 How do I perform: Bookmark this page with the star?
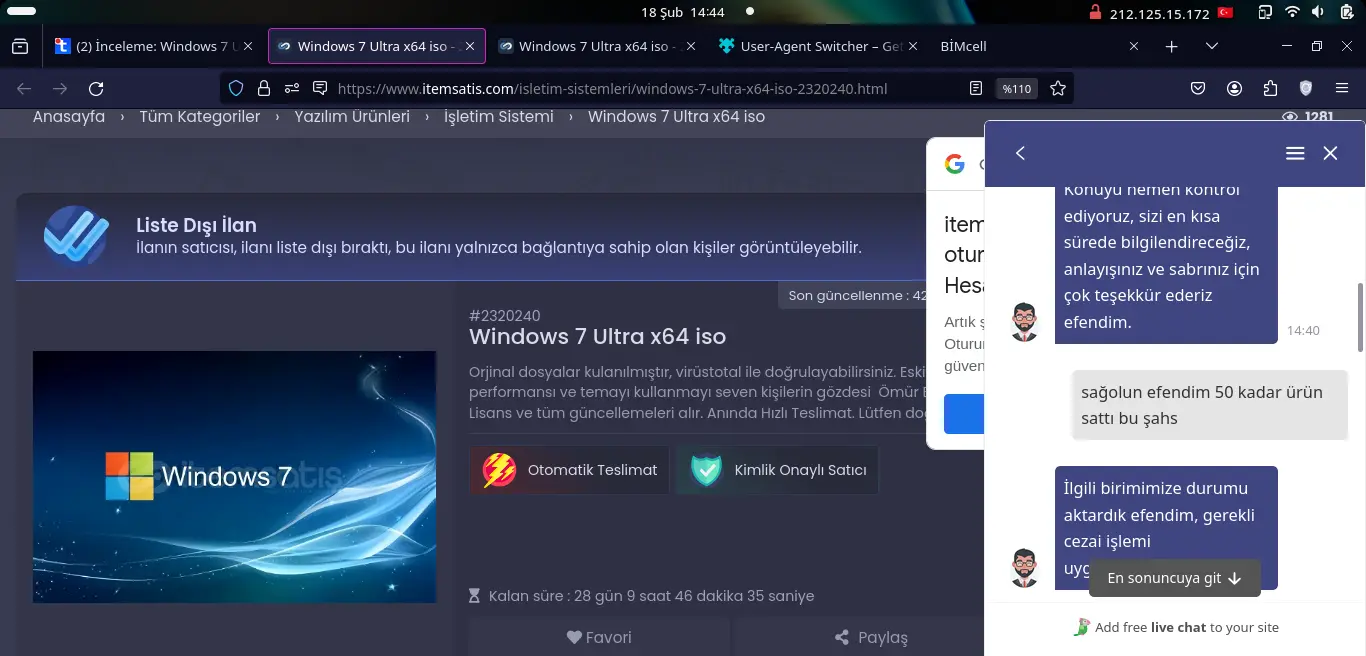pos(1058,88)
